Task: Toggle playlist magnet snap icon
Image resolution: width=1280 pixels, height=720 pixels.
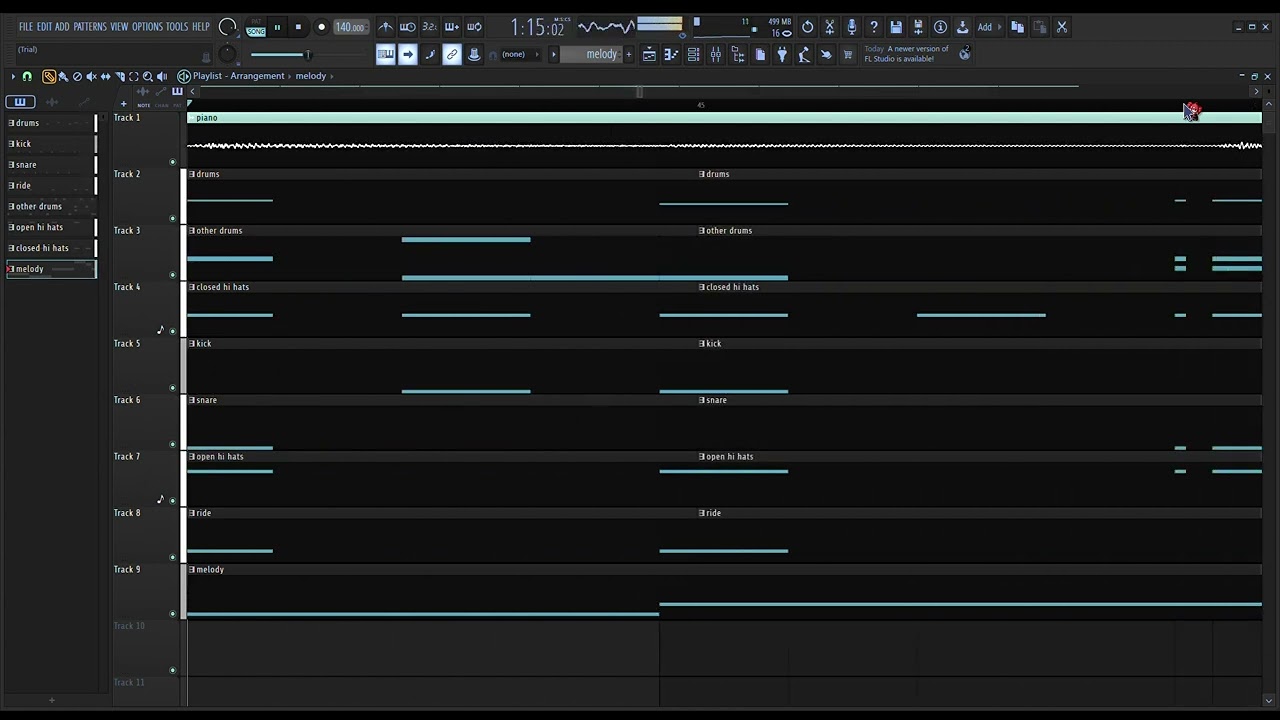Action: (27, 76)
